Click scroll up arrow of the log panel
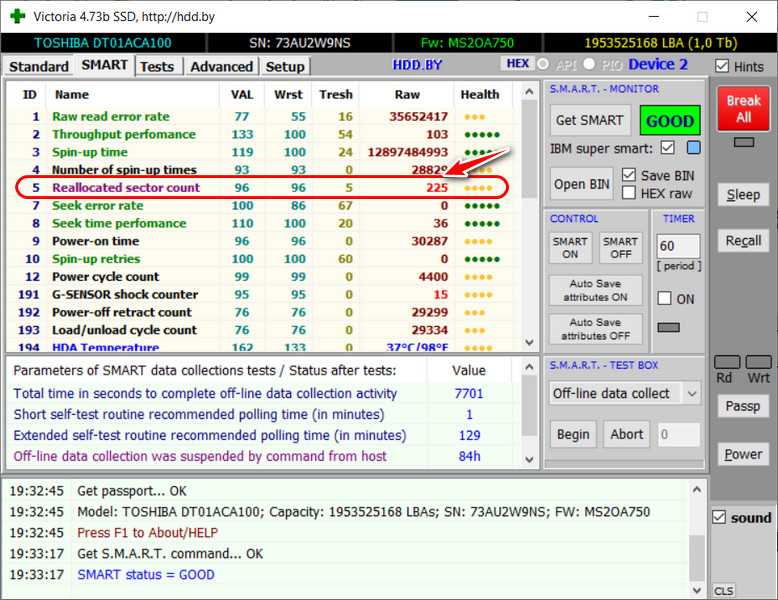This screenshot has height=600, width=778. click(697, 490)
